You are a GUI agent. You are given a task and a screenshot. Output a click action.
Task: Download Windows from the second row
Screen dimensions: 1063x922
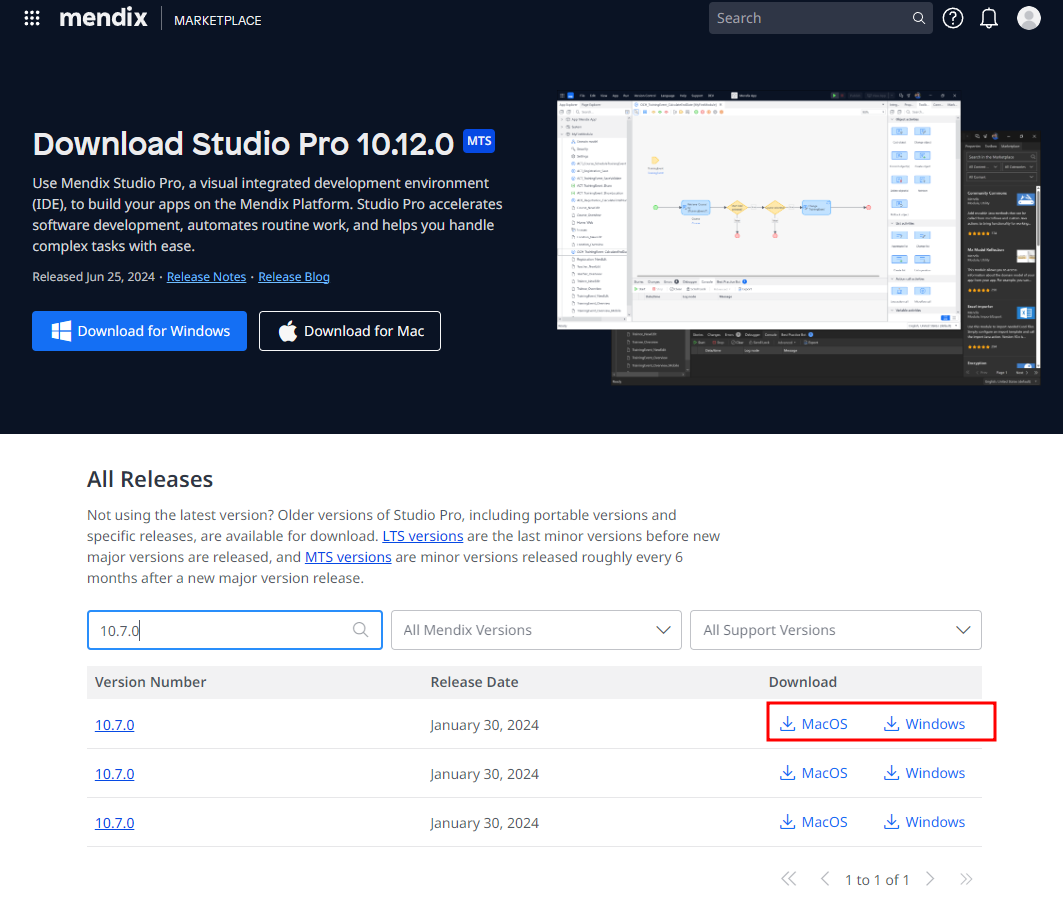tap(924, 772)
